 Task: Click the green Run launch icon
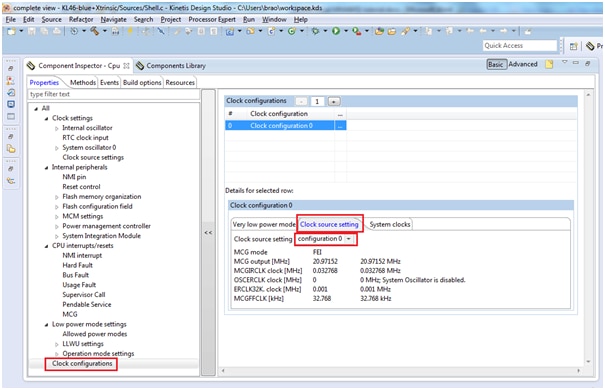336,31
